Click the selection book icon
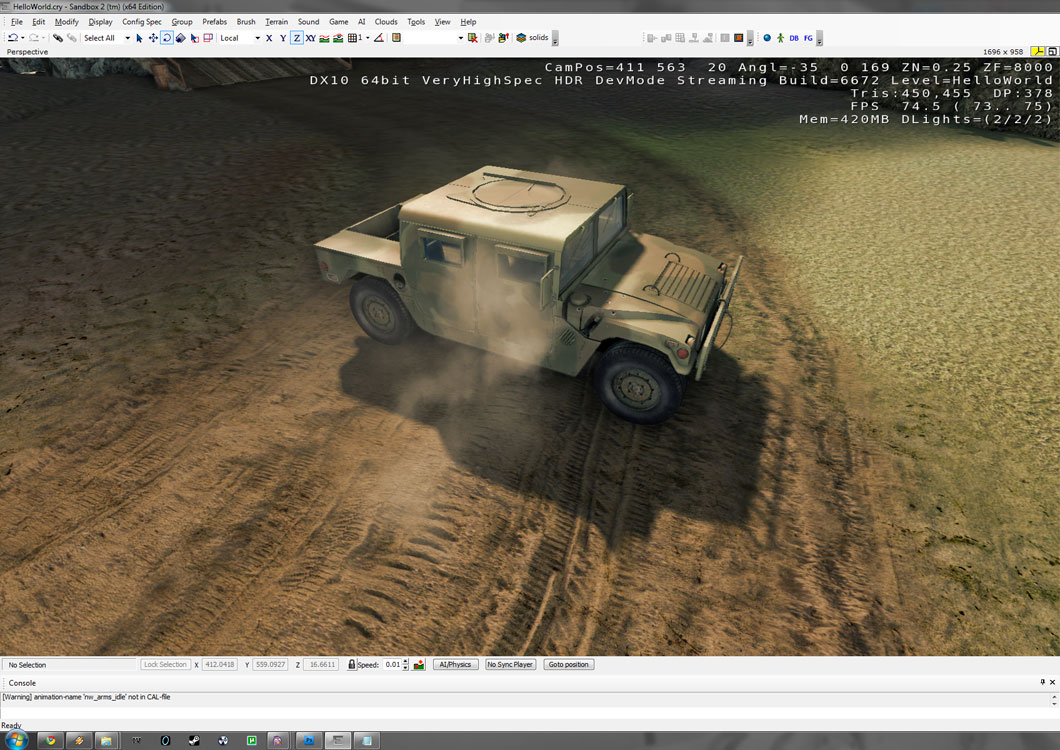This screenshot has width=1060, height=750. [x=397, y=38]
